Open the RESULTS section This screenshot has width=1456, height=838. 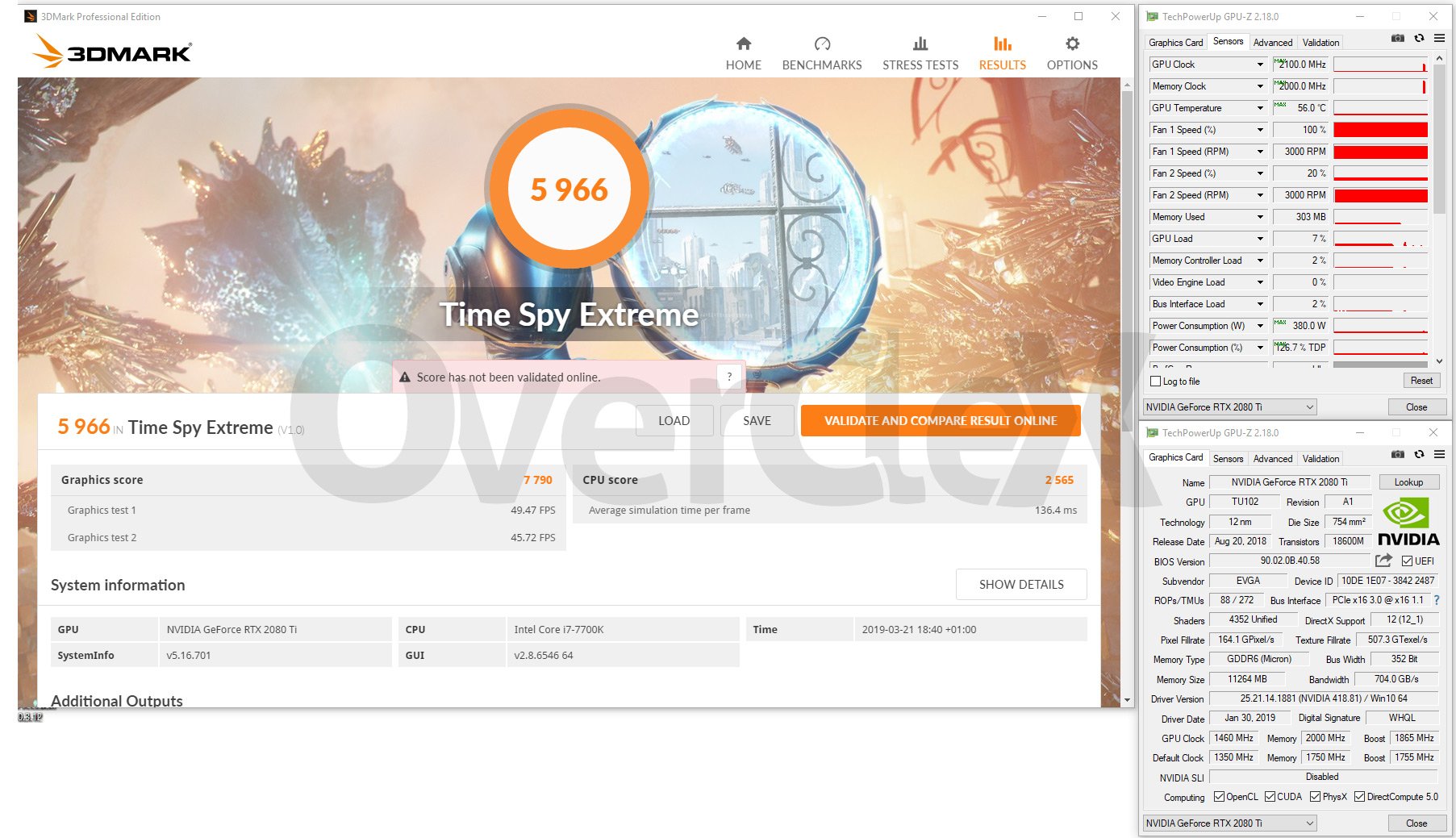[x=1002, y=53]
